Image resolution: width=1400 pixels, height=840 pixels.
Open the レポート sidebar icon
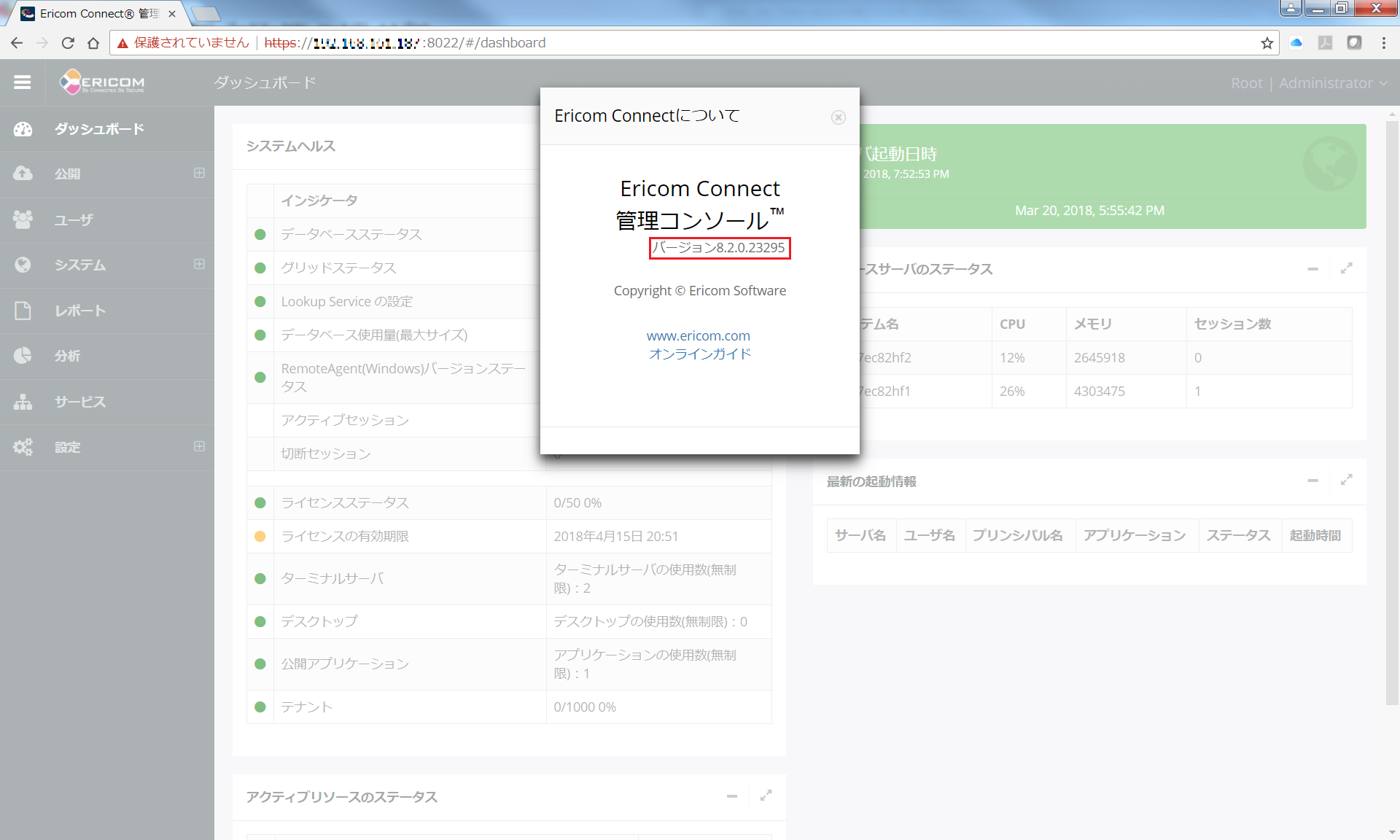click(x=23, y=310)
